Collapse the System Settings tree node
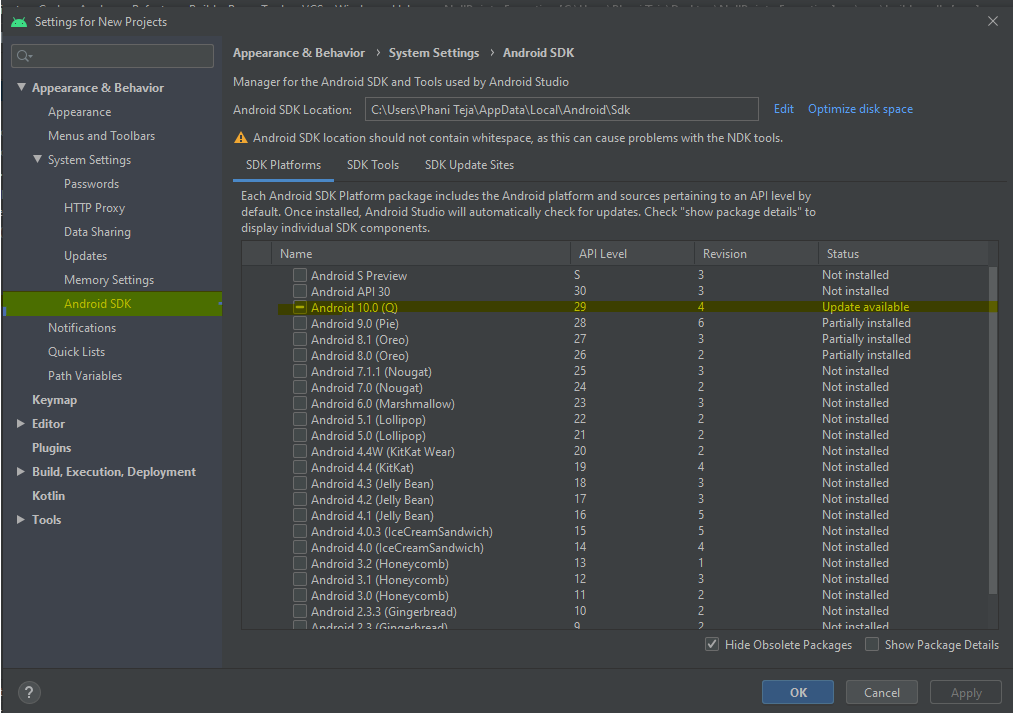The width and height of the screenshot is (1013, 713). 38,160
